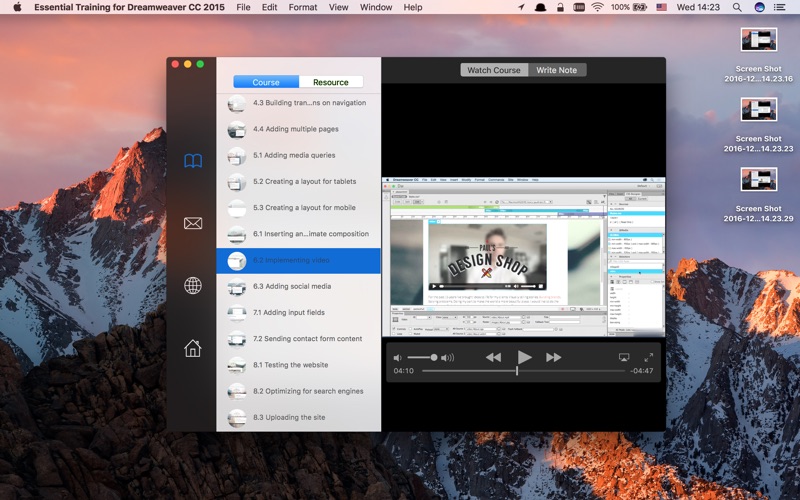Open Siri from the menu bar
800x500 pixels.
tap(759, 7)
